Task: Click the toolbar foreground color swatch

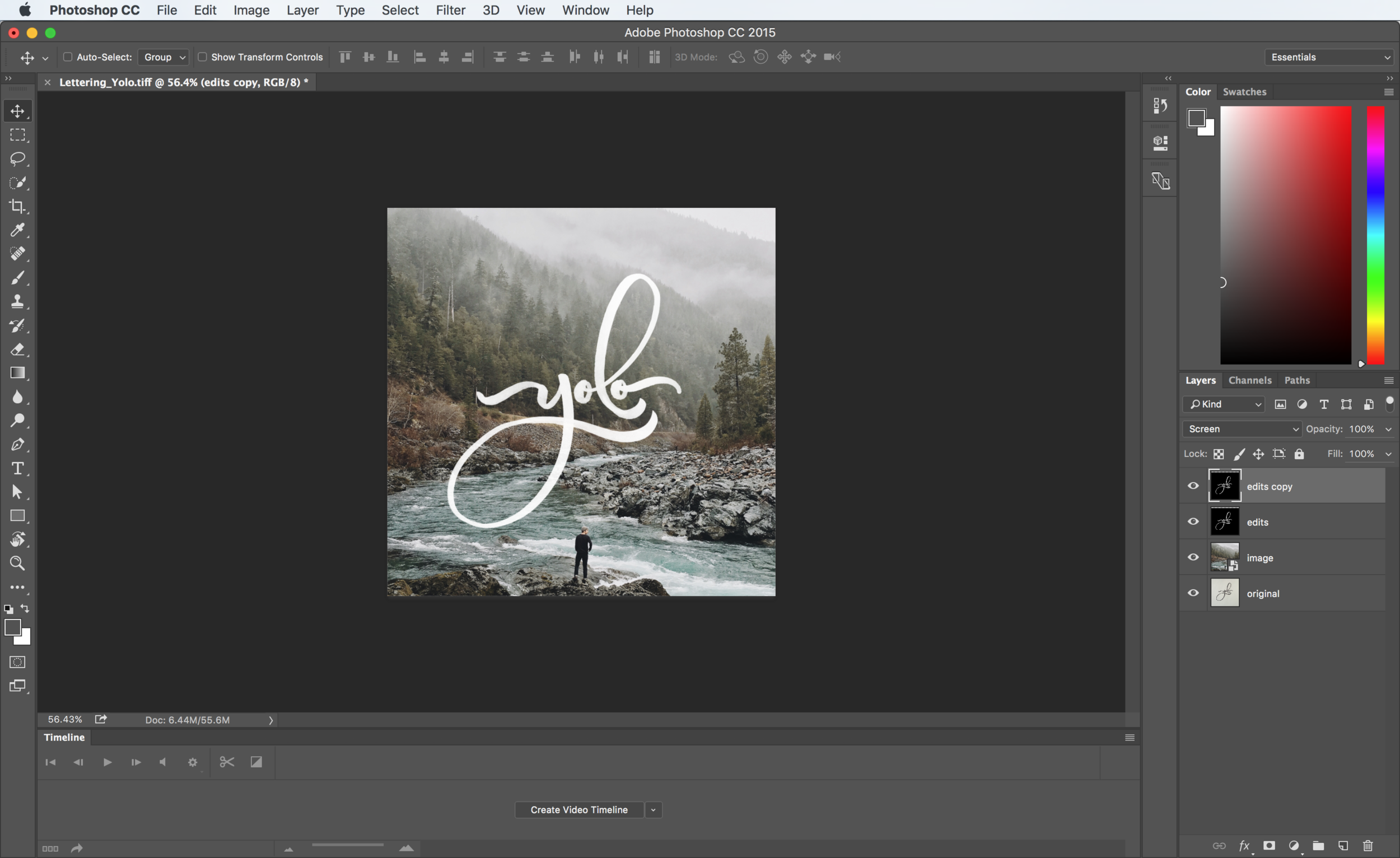Action: click(12, 627)
